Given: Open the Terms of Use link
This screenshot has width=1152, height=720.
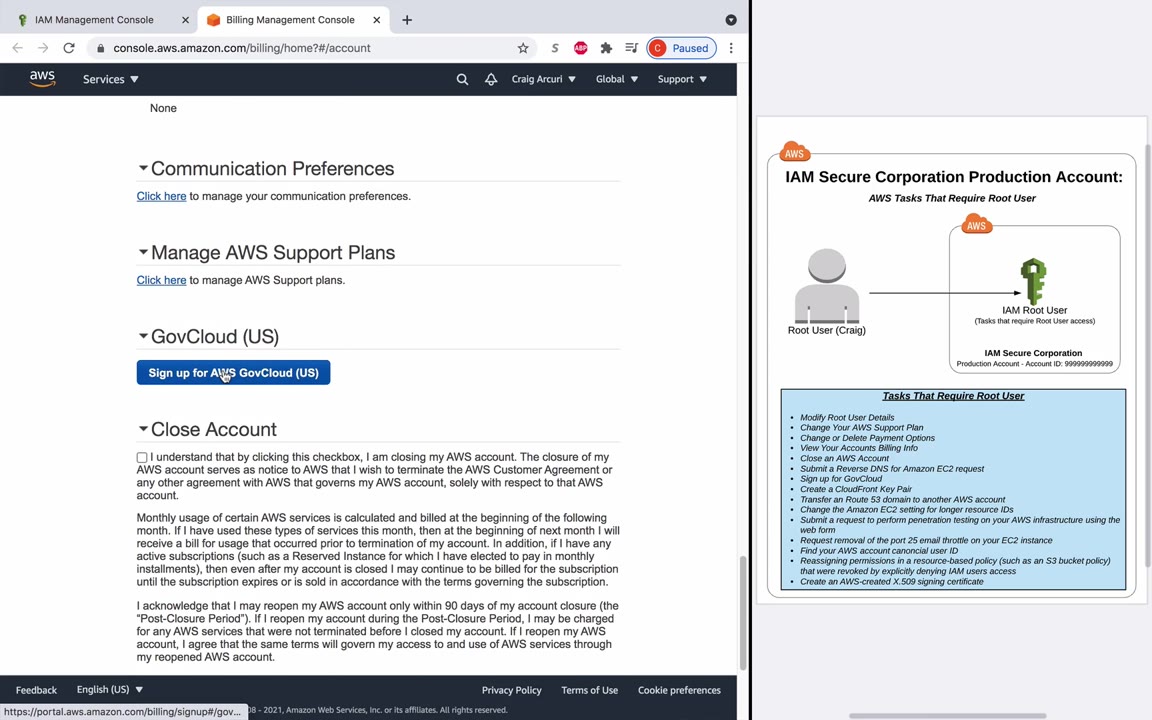Looking at the screenshot, I should pos(589,690).
